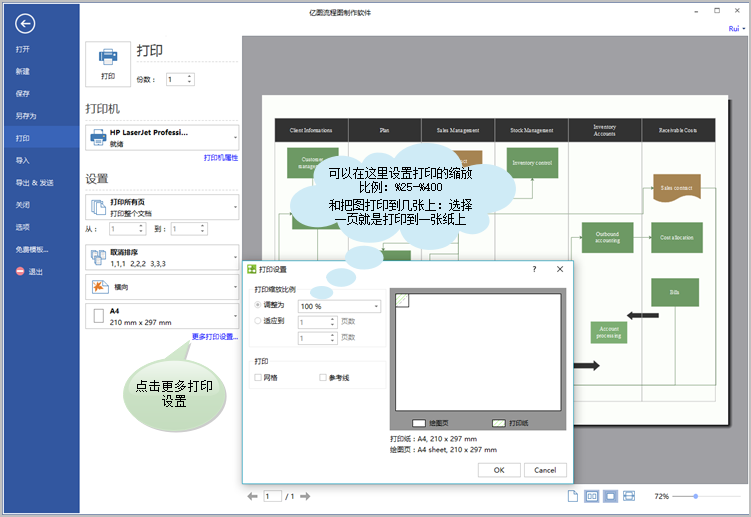Enable the 参考线 checkbox

click(x=323, y=378)
